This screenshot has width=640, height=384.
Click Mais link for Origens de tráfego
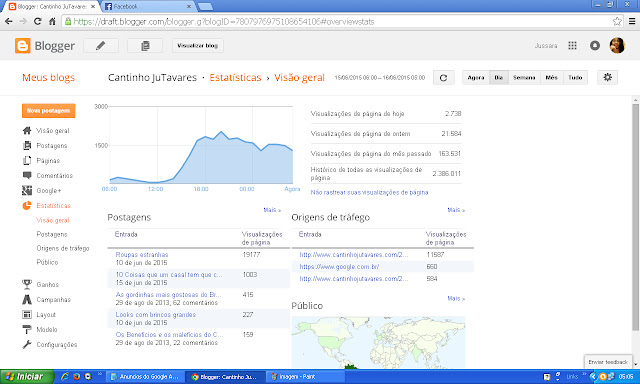(456, 210)
